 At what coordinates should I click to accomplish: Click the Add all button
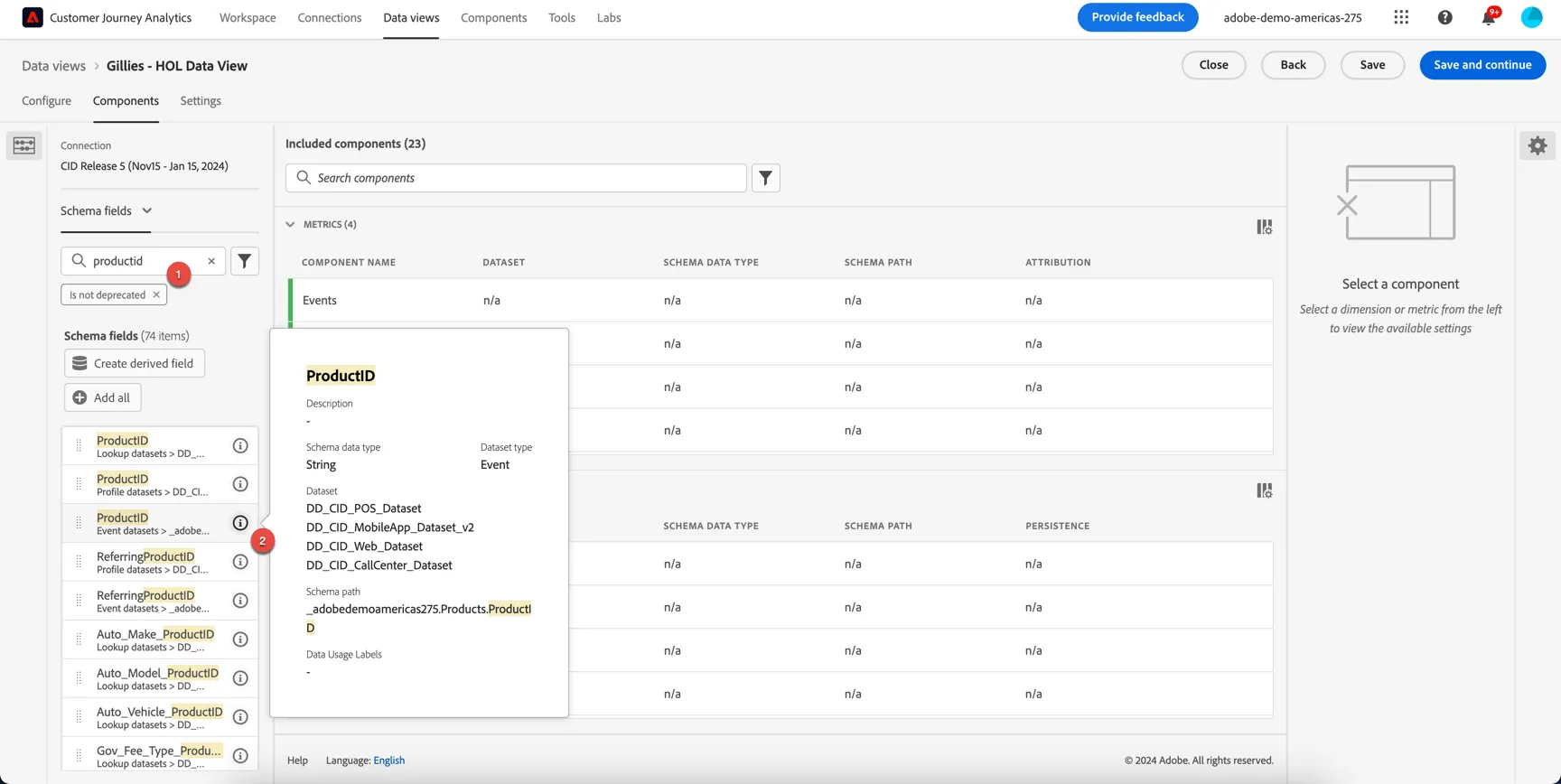click(x=103, y=397)
